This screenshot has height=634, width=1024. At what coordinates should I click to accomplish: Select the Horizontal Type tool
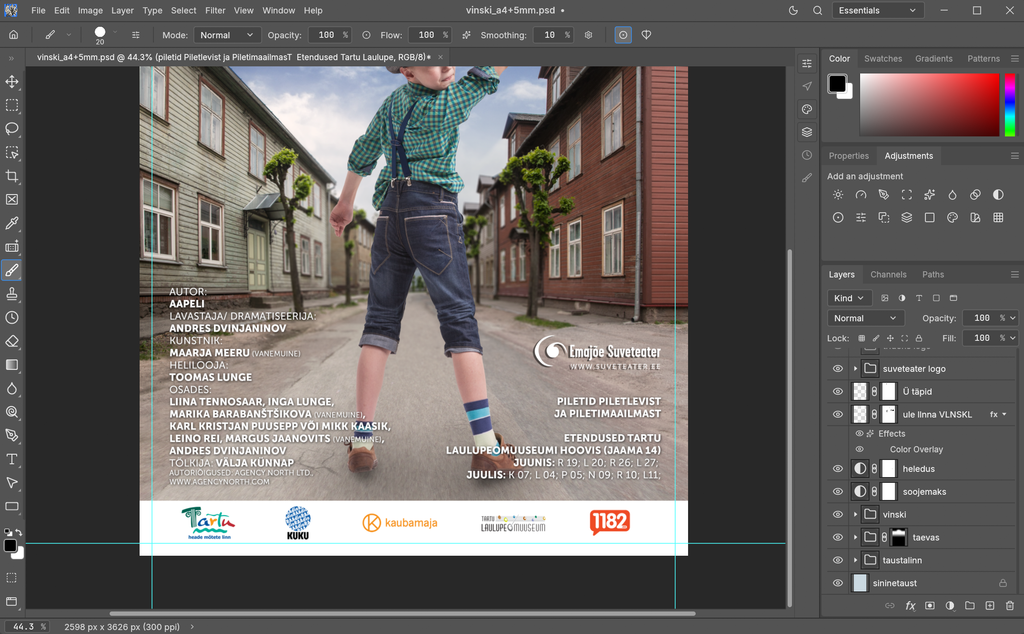click(12, 459)
